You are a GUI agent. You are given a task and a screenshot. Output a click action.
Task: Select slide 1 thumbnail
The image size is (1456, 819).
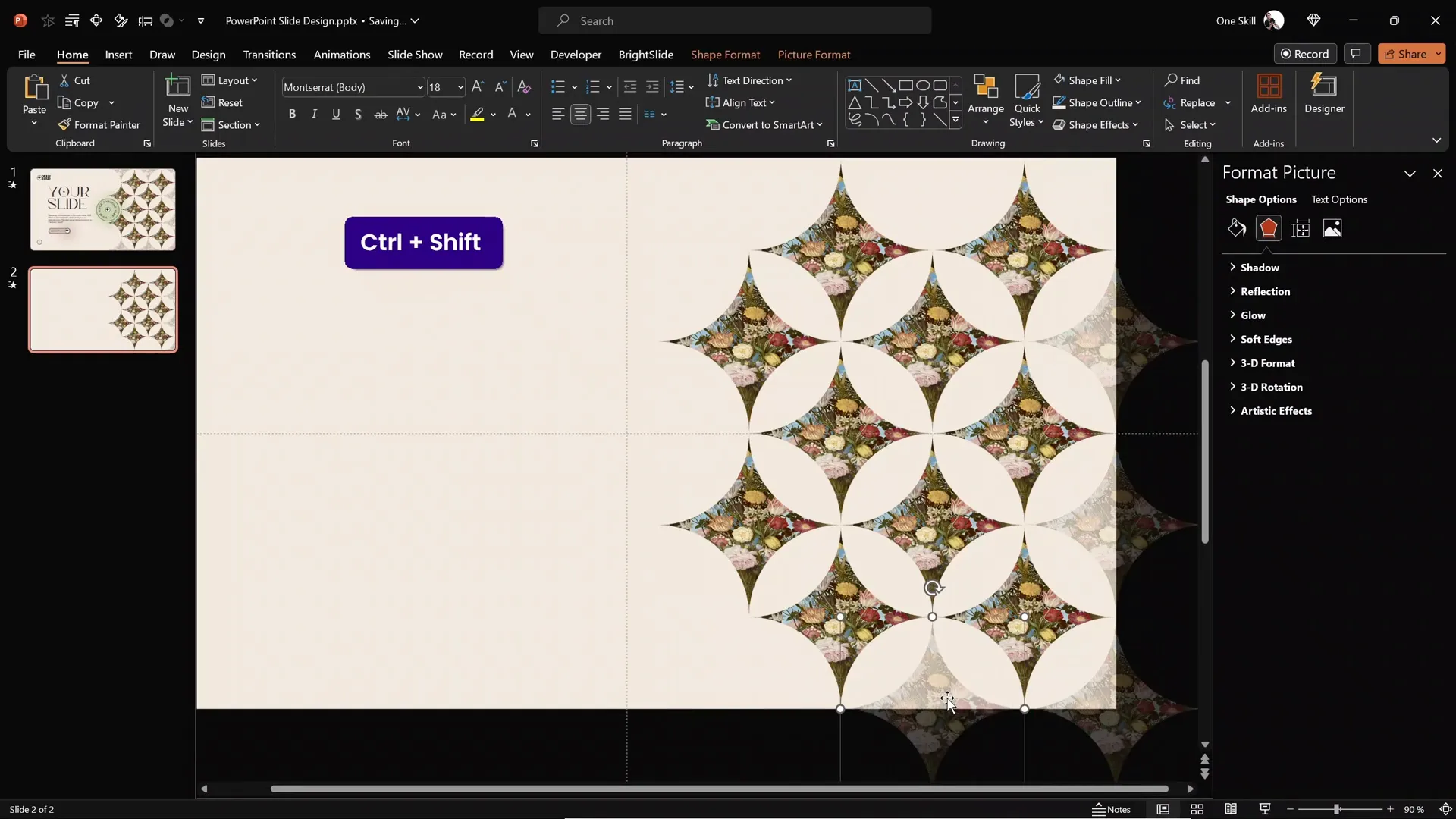[x=102, y=209]
